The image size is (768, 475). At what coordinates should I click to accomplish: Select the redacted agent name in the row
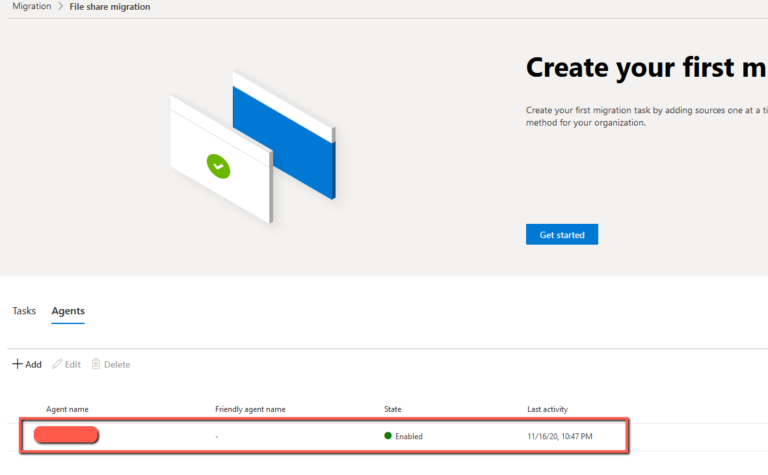pyautogui.click(x=66, y=435)
